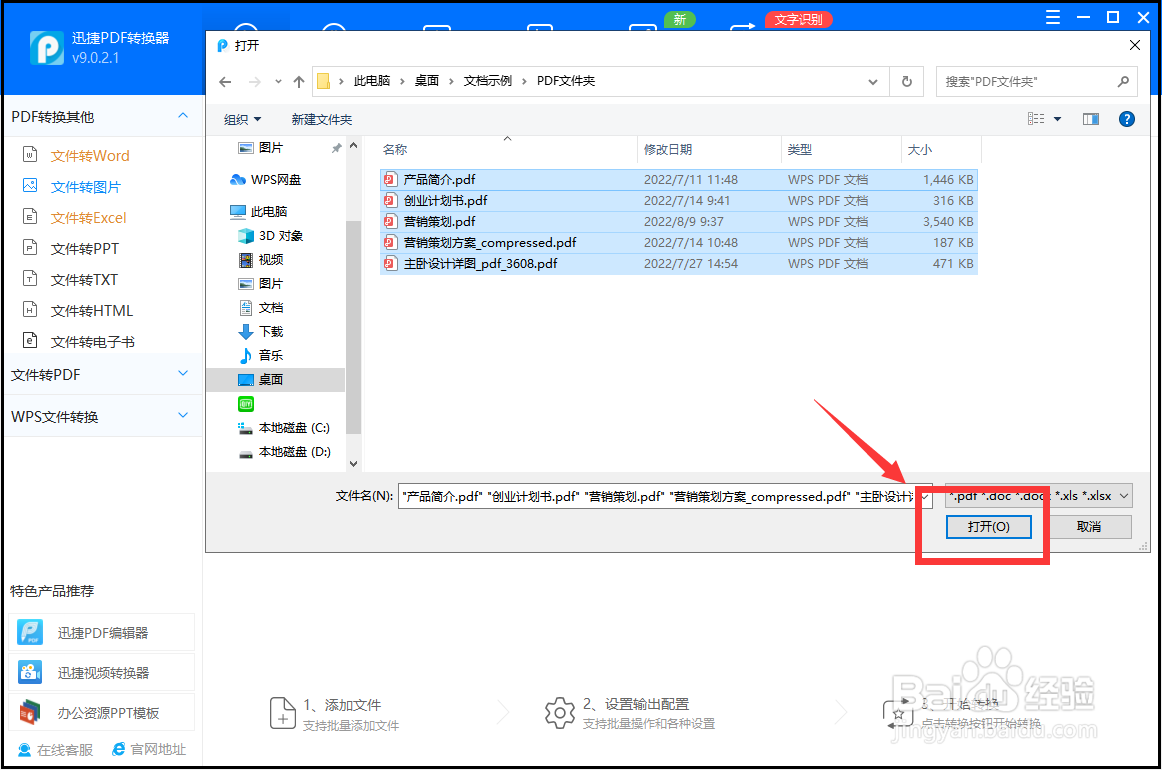Click the 桌面 breadcrumb in the address bar
1162x770 pixels.
pyautogui.click(x=426, y=81)
